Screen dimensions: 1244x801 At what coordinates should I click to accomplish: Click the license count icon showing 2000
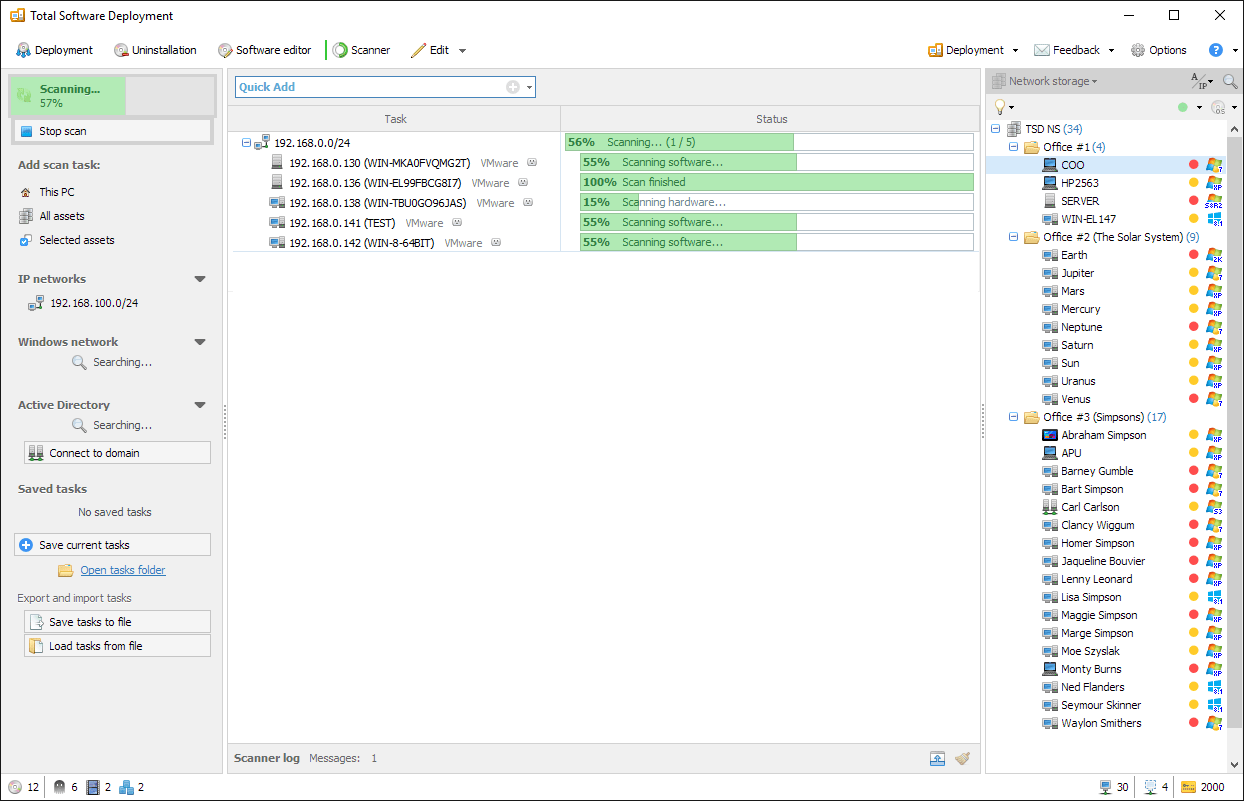[1189, 787]
